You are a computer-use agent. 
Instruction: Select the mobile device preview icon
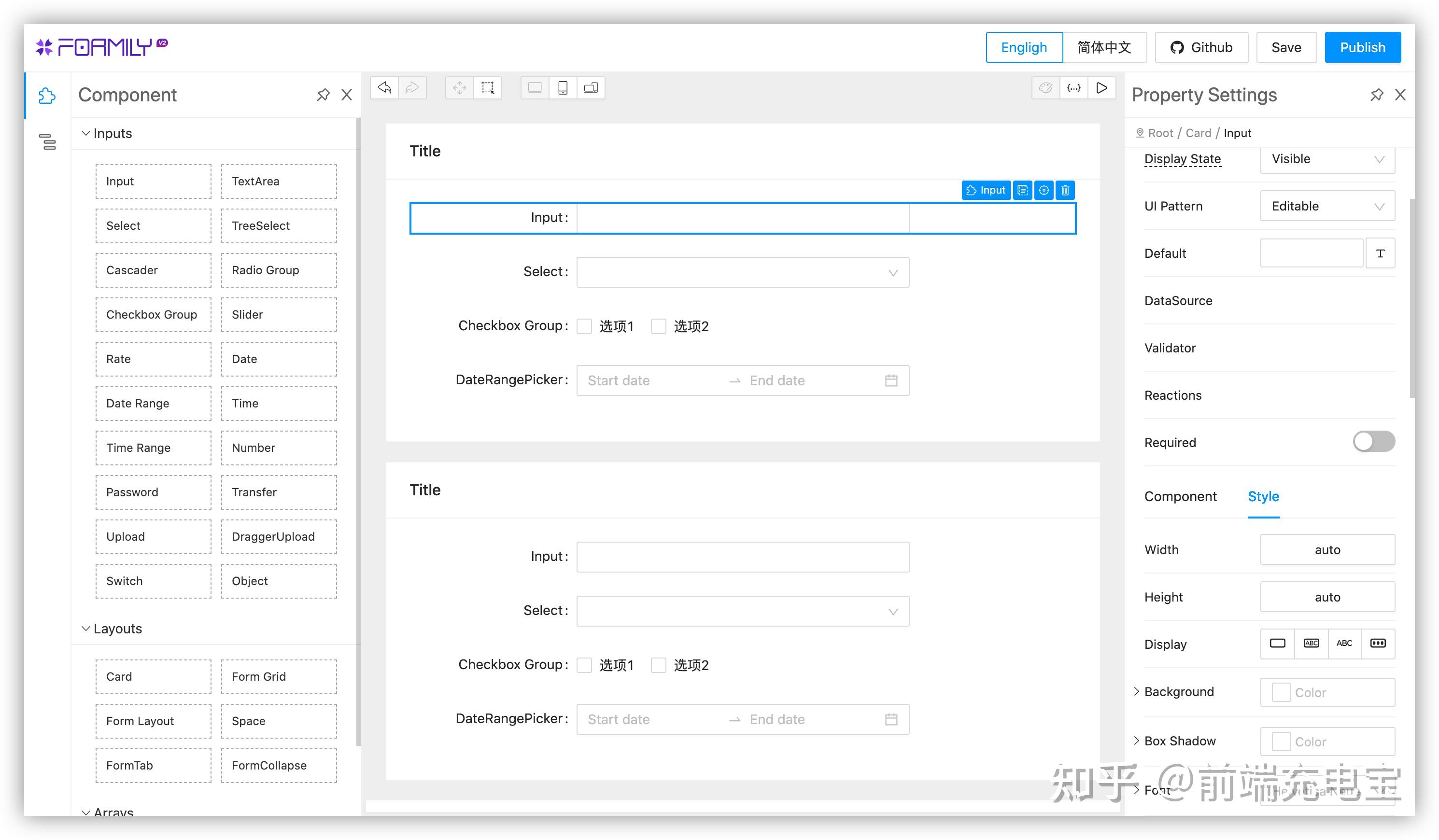click(x=563, y=88)
